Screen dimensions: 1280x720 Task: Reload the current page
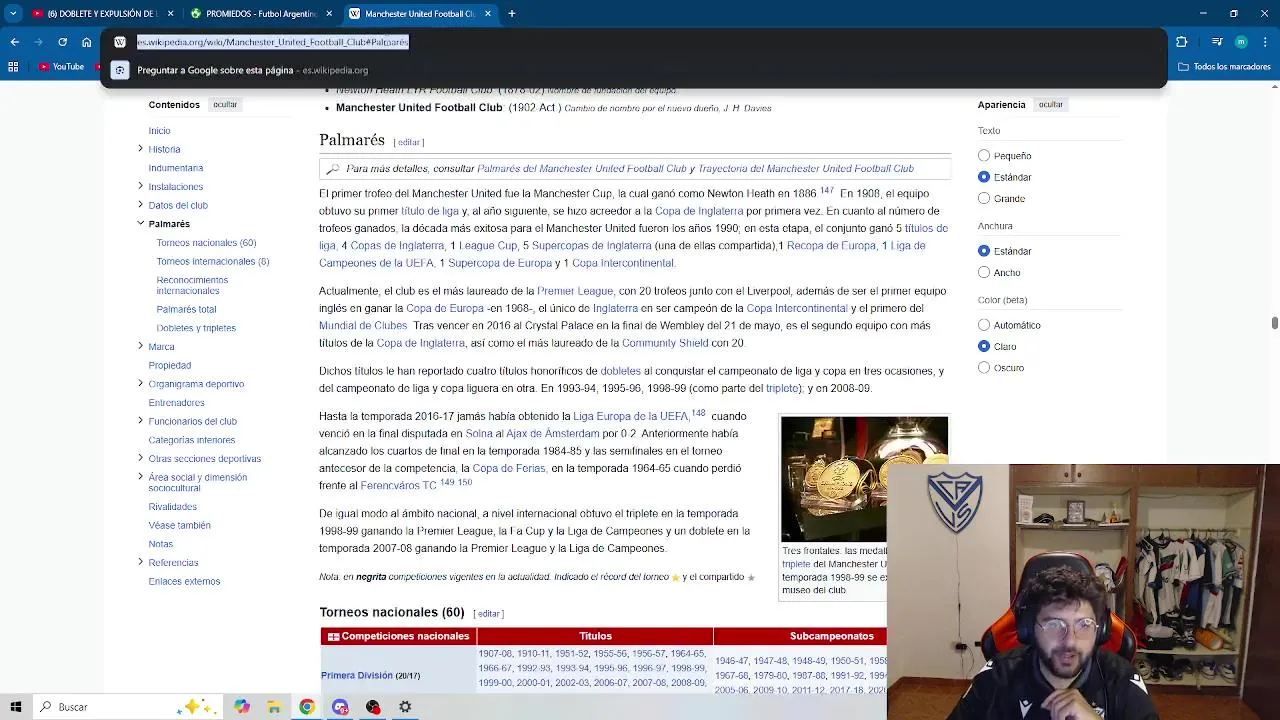(x=62, y=42)
